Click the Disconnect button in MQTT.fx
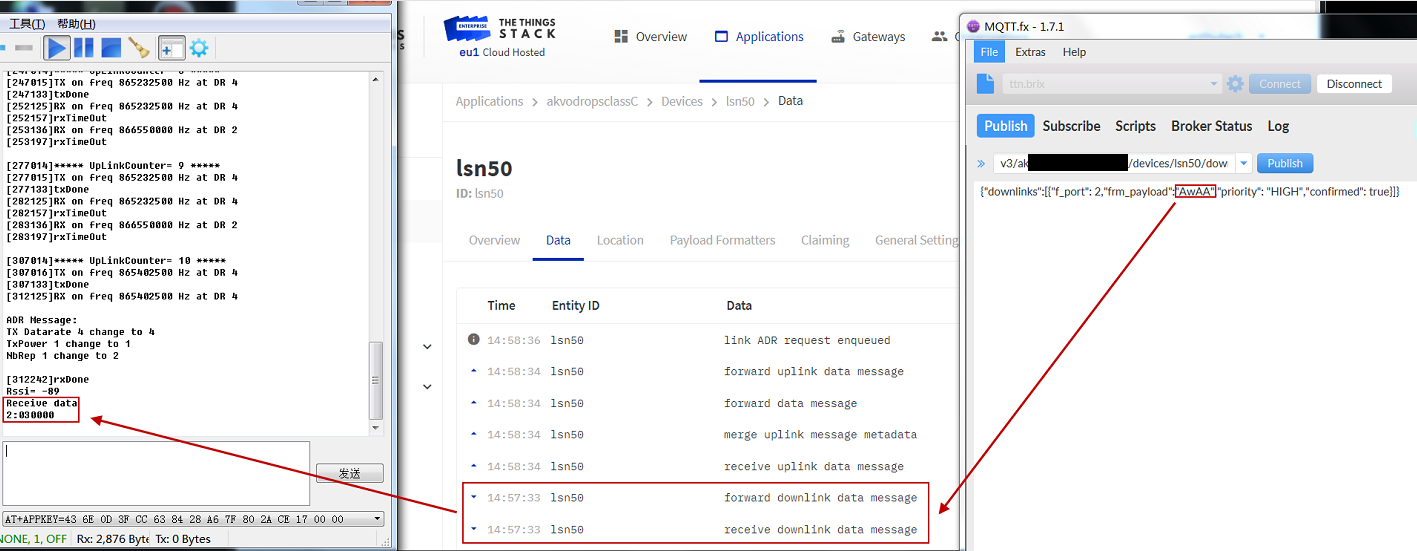The image size is (1417, 551). (1354, 84)
